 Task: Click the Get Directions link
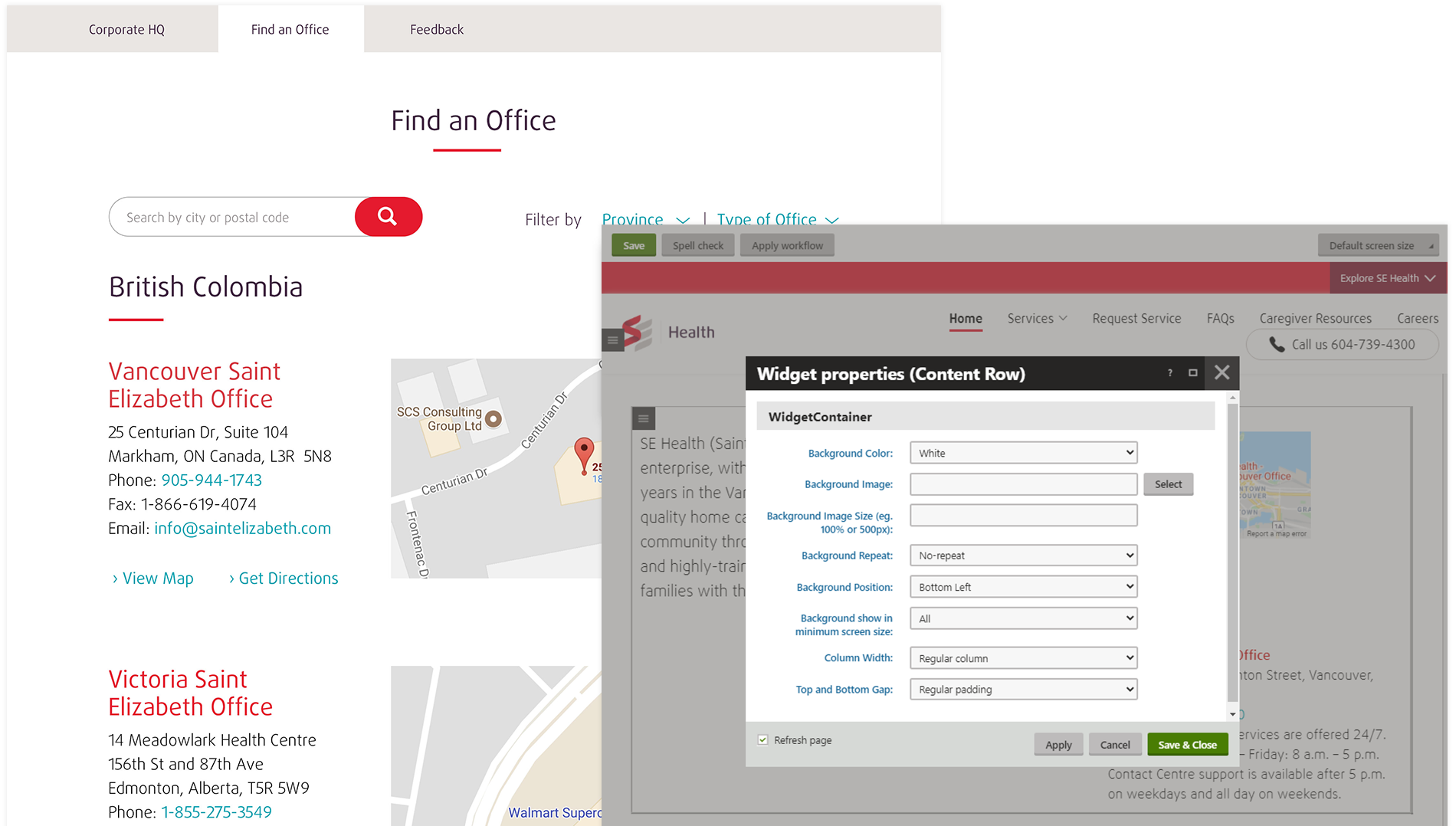(x=287, y=579)
